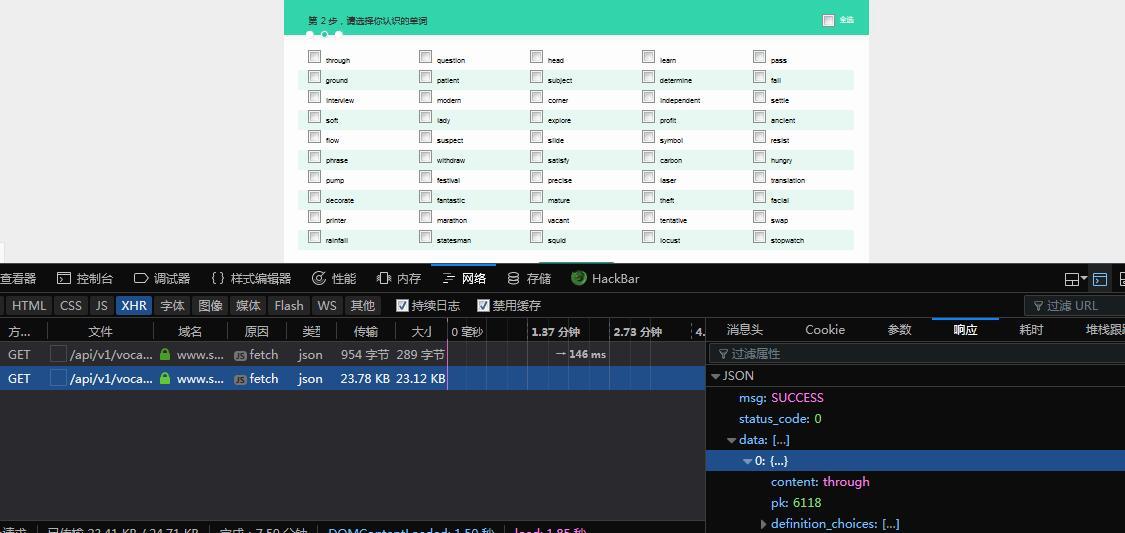The width and height of the screenshot is (1125, 533).
Task: Sort requests by 传输 transferred column
Action: pos(366,331)
